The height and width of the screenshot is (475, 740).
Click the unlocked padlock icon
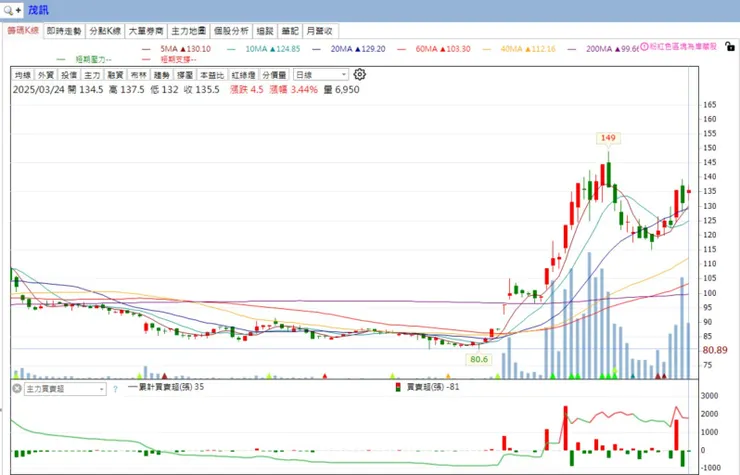pos(730,46)
